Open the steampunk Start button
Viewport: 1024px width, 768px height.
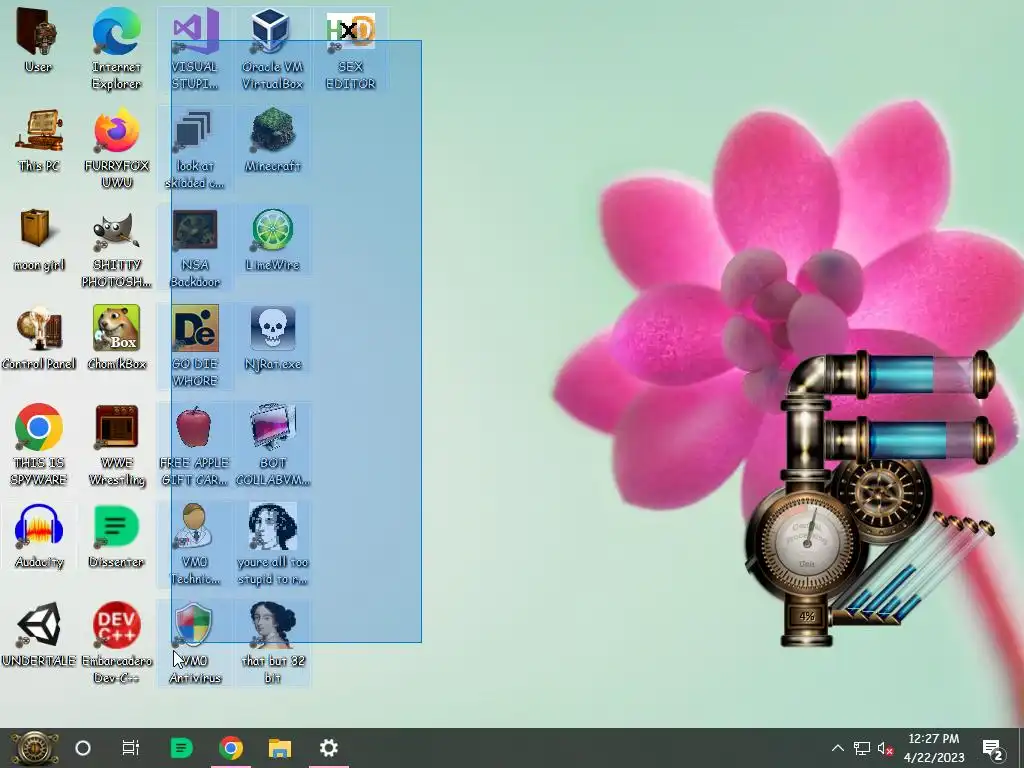coord(34,748)
